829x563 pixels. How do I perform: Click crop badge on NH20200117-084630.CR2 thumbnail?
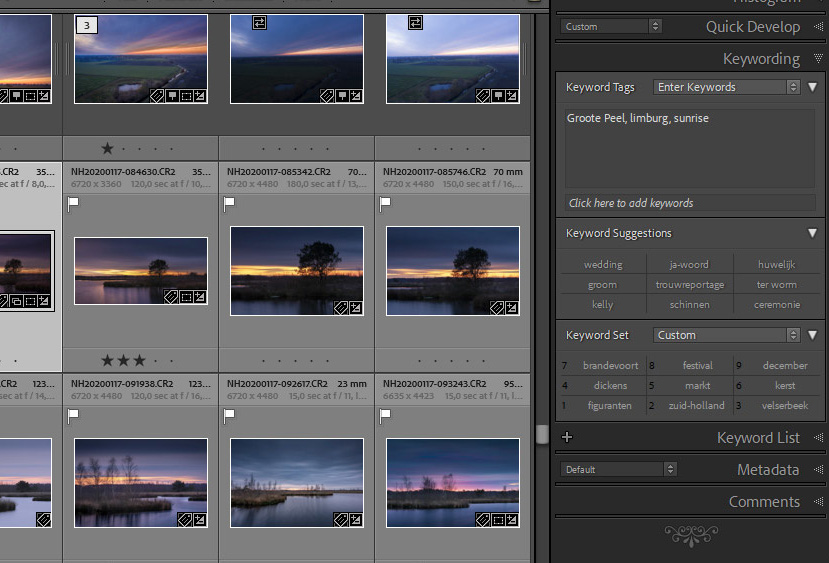pos(186,297)
